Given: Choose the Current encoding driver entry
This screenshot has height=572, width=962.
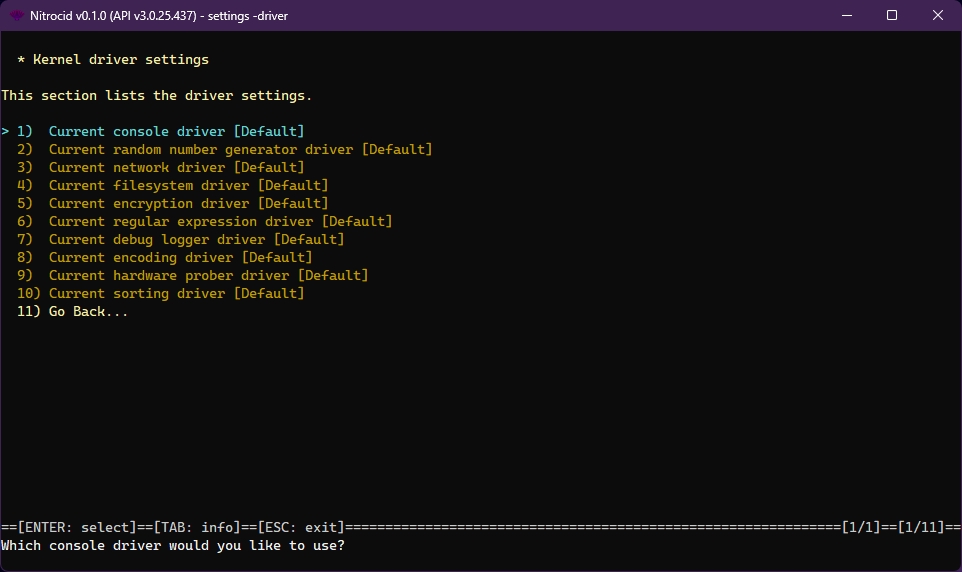Looking at the screenshot, I should click(180, 258).
